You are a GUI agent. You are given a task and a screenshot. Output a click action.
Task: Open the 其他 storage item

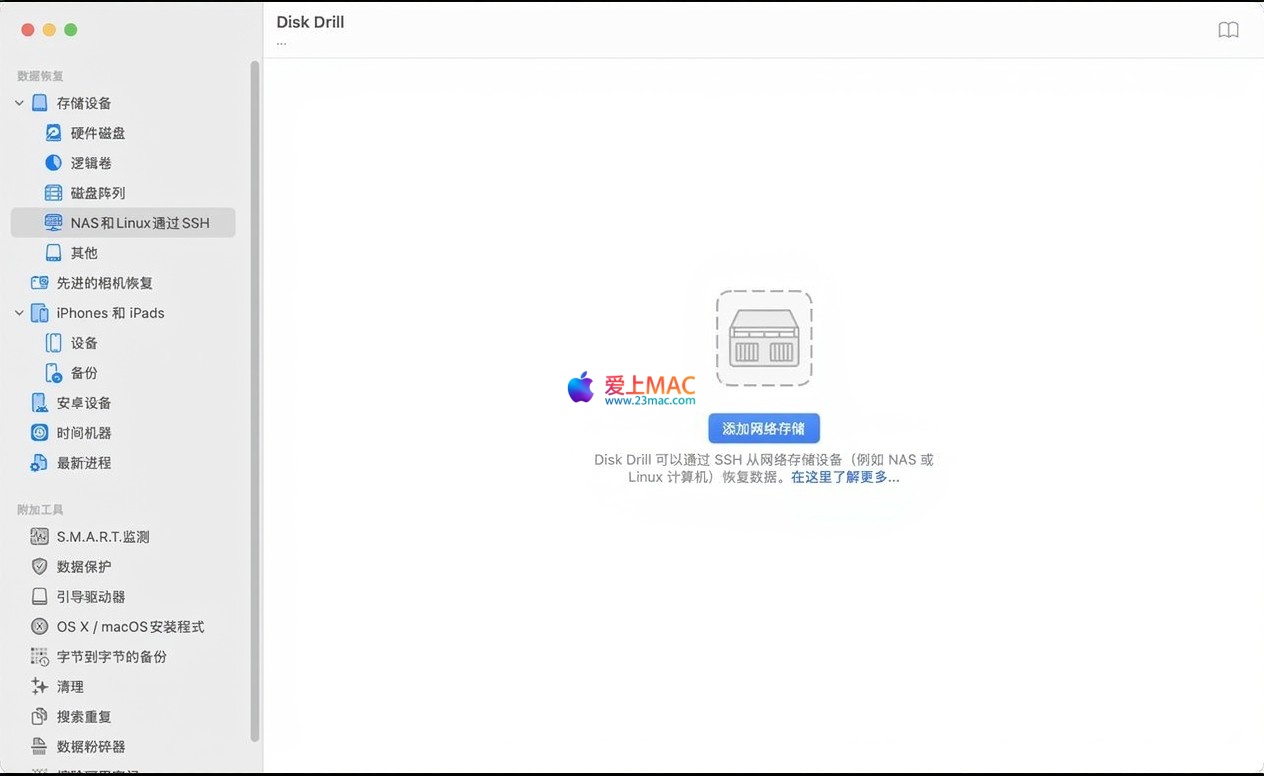click(x=84, y=253)
